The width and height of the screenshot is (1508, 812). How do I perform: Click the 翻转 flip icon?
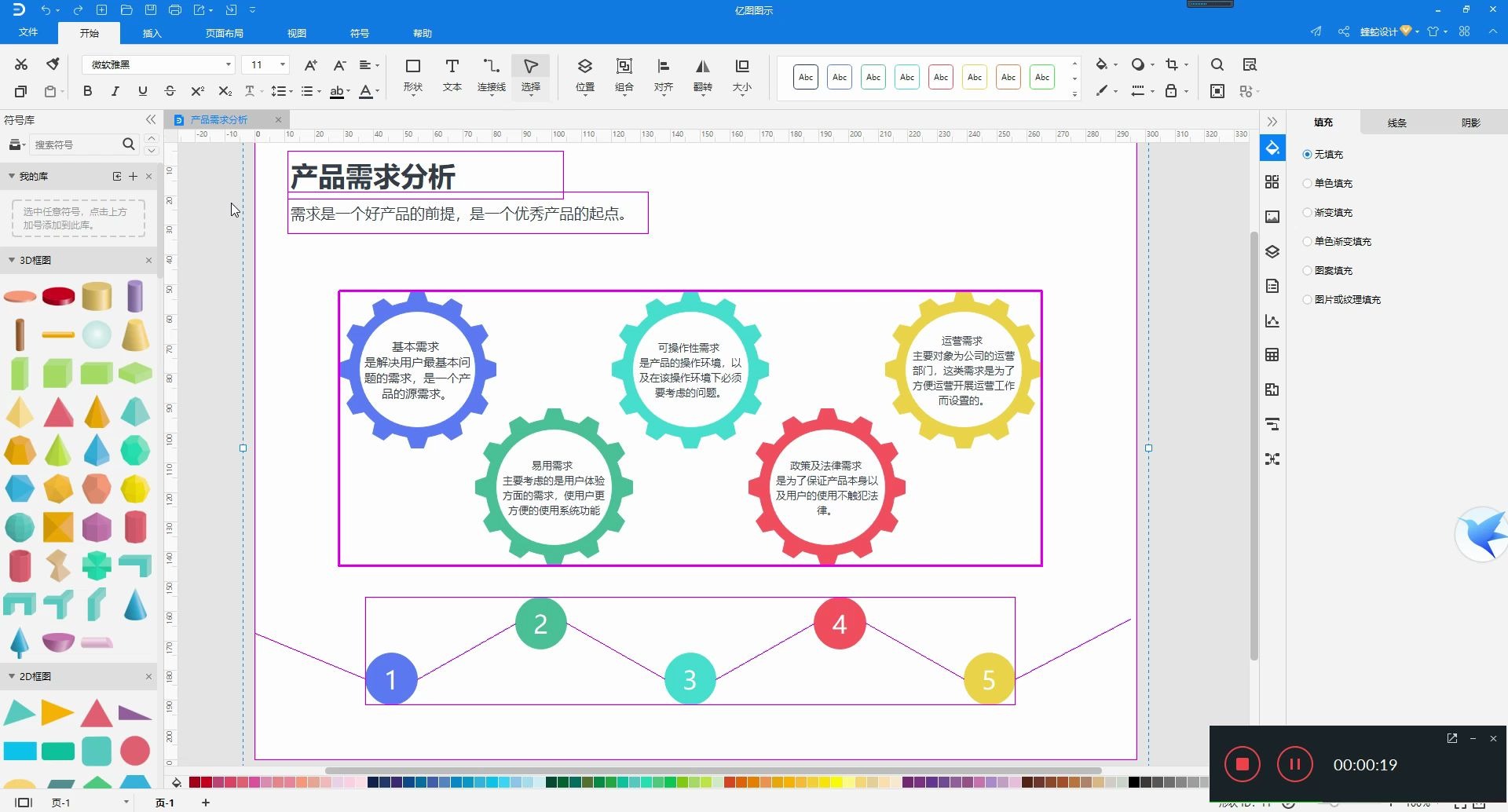click(x=702, y=76)
